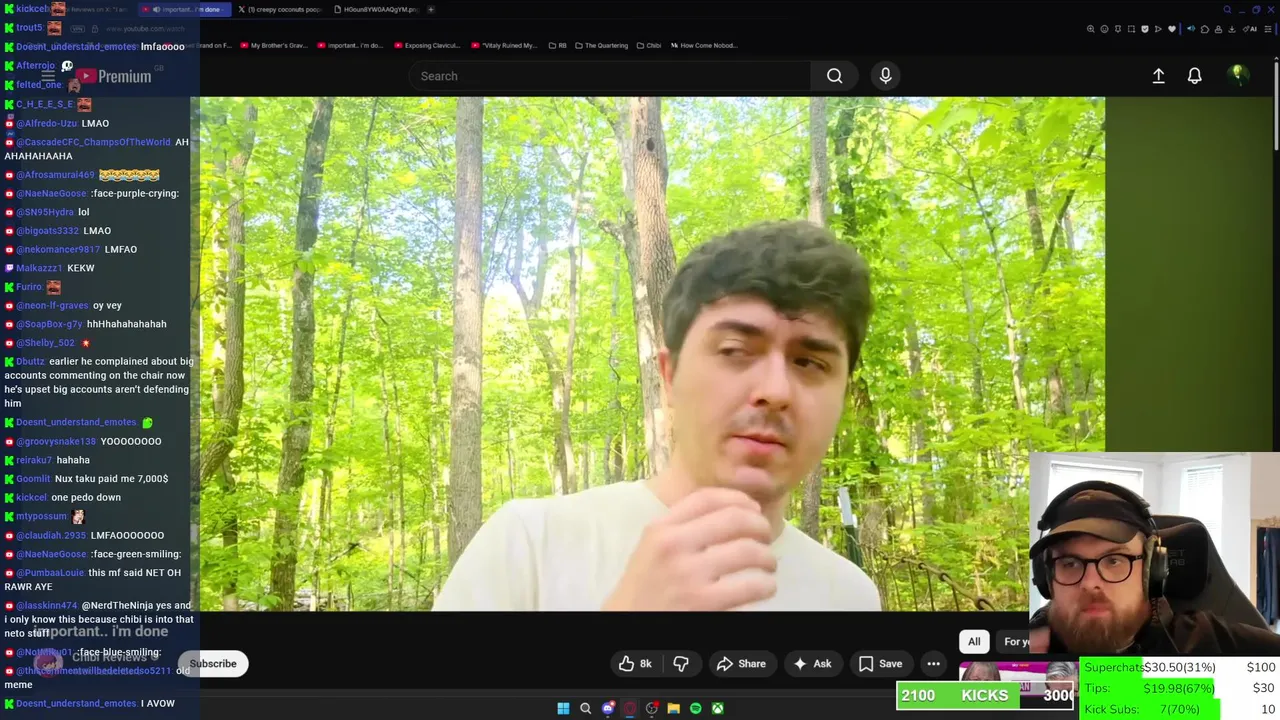Click @PumbaaLouie chat username
The height and width of the screenshot is (720, 1280).
pos(50,573)
